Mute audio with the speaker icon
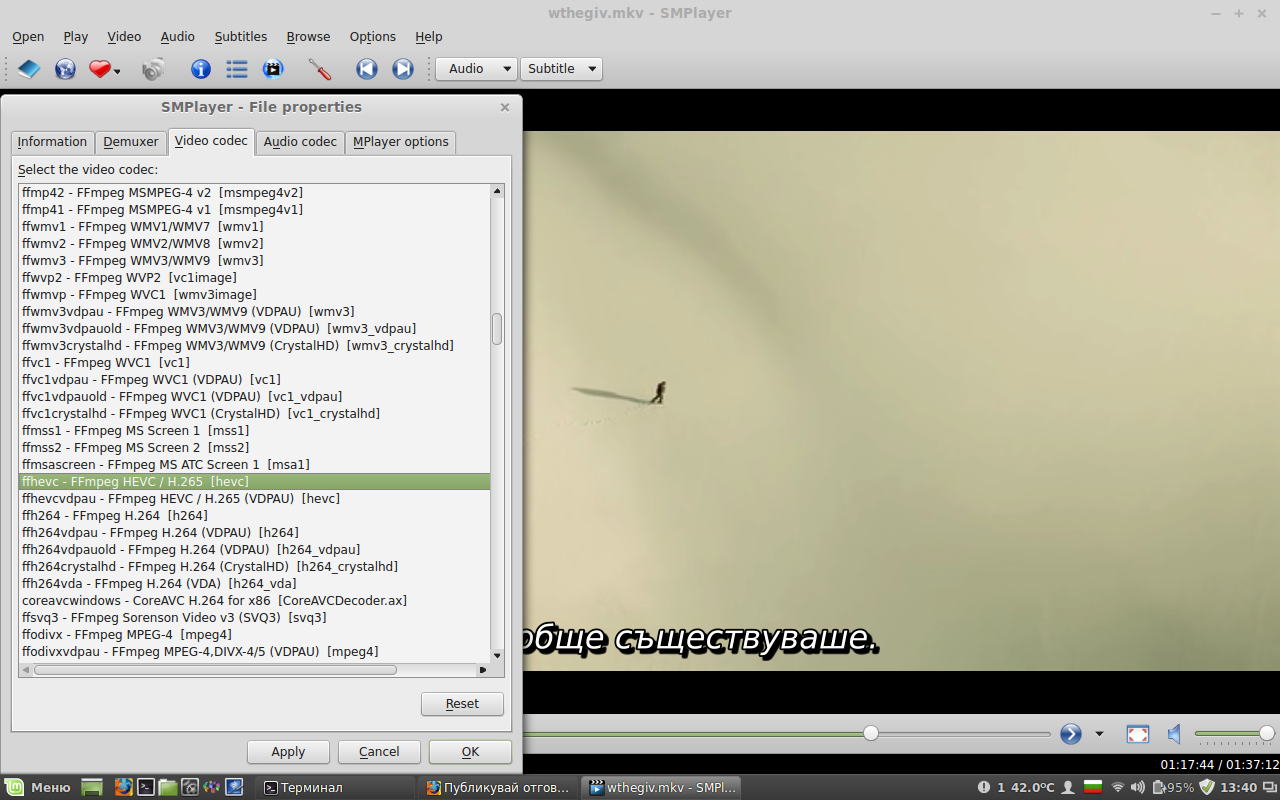The image size is (1280, 800). point(1175,734)
